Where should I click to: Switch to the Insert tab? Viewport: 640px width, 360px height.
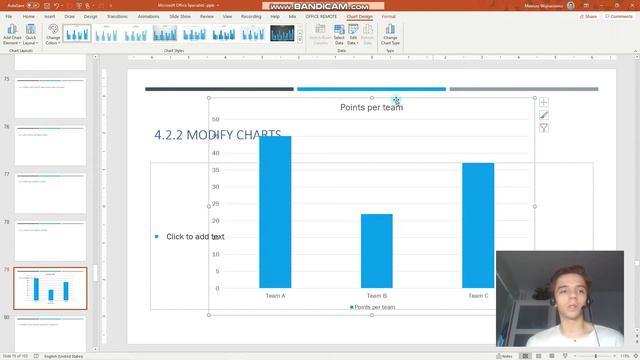50,16
